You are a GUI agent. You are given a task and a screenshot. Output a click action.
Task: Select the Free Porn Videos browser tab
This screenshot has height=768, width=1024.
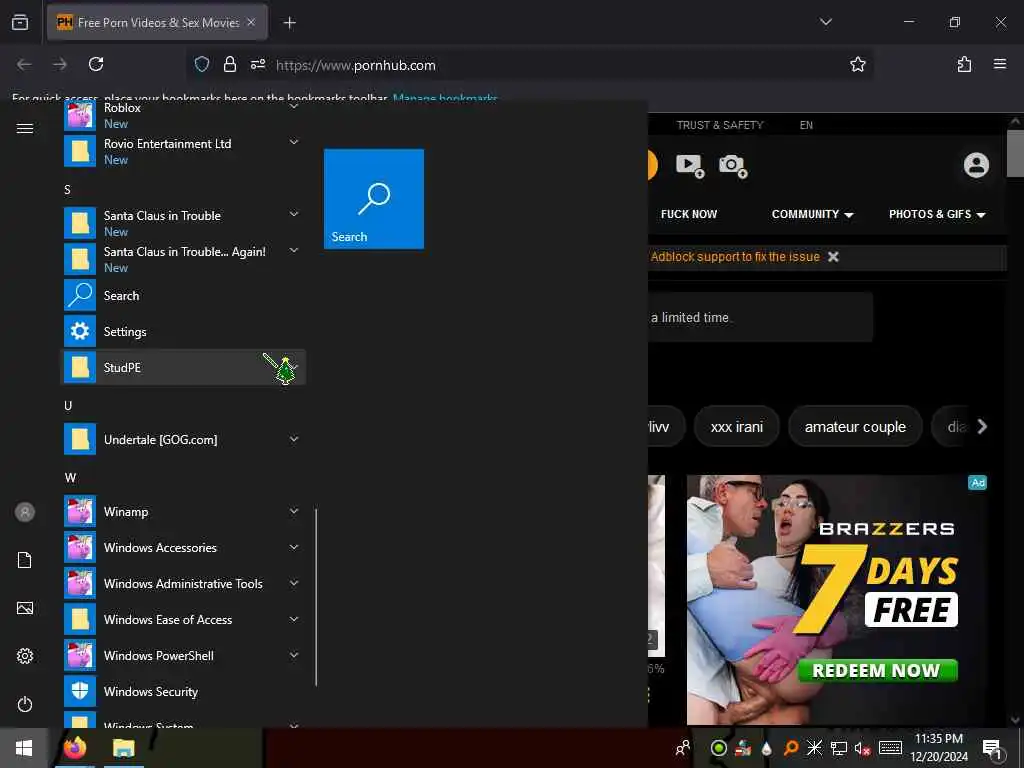(157, 22)
